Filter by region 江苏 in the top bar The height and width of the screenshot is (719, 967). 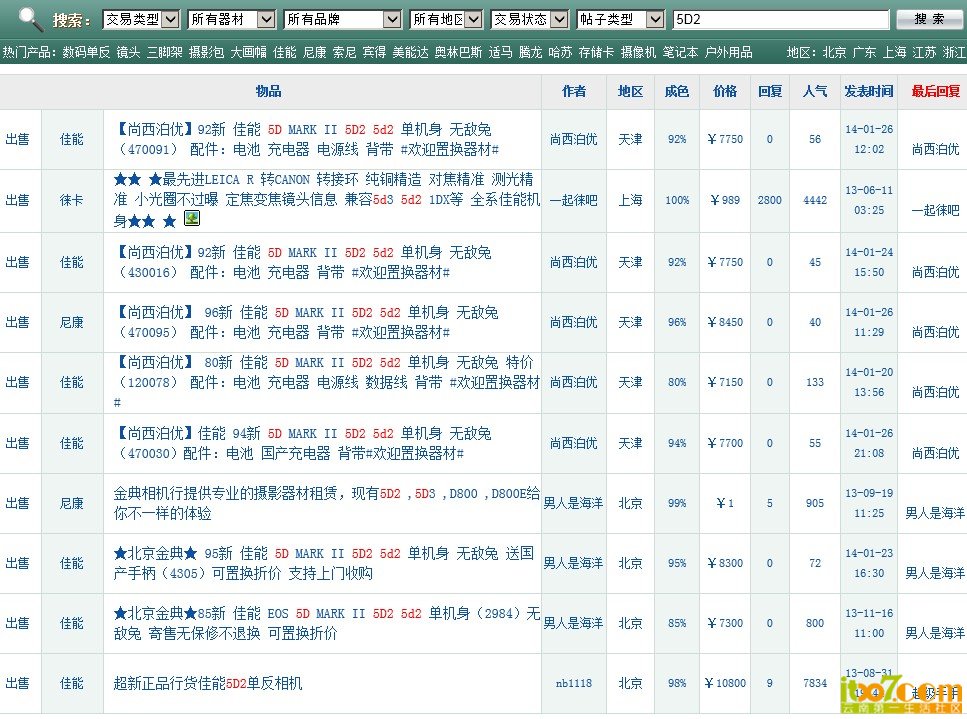(924, 52)
